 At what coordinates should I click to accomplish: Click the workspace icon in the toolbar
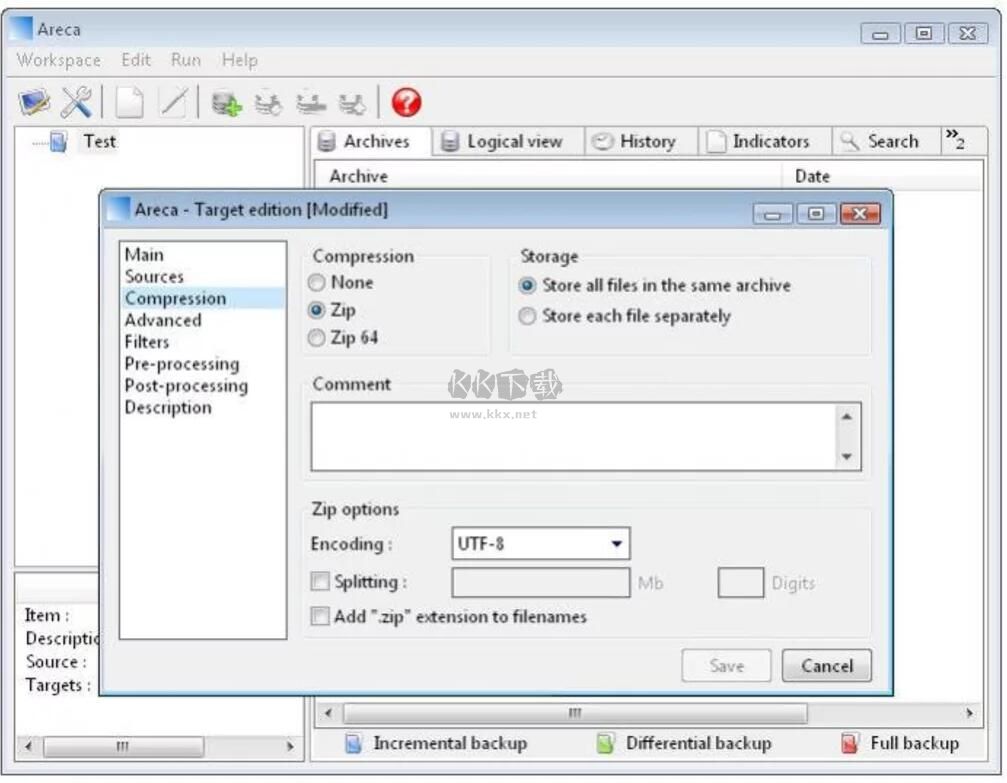(35, 102)
